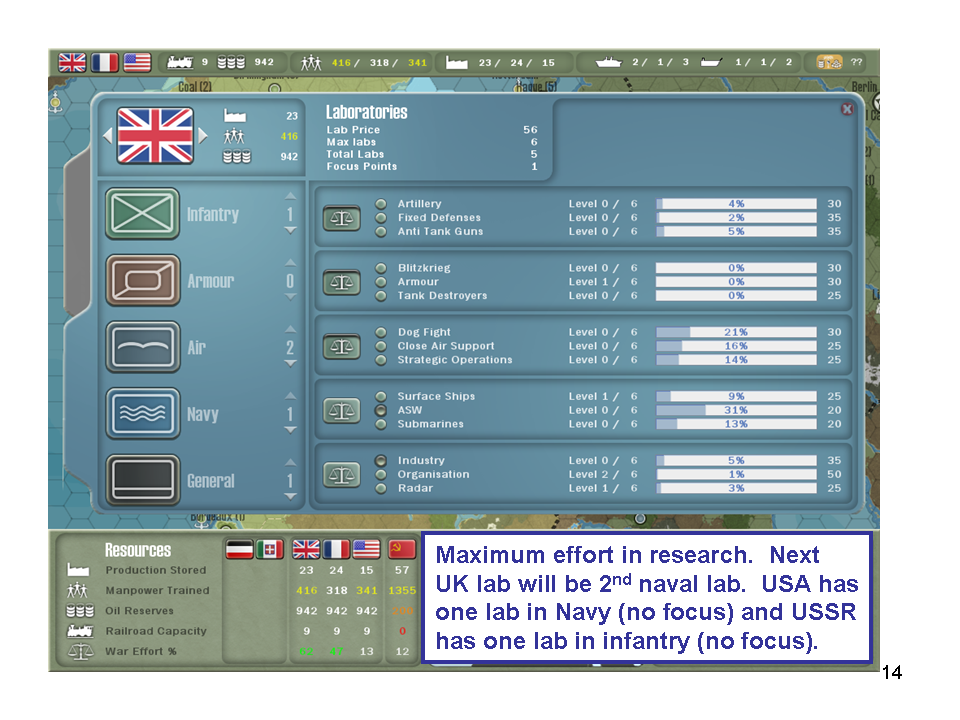Close the Laboratories panel
The image size is (960, 720).
(x=847, y=109)
